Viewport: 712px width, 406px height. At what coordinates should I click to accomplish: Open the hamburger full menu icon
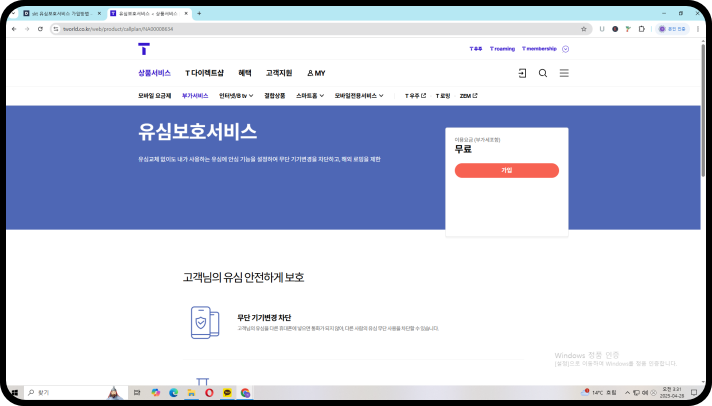(564, 73)
